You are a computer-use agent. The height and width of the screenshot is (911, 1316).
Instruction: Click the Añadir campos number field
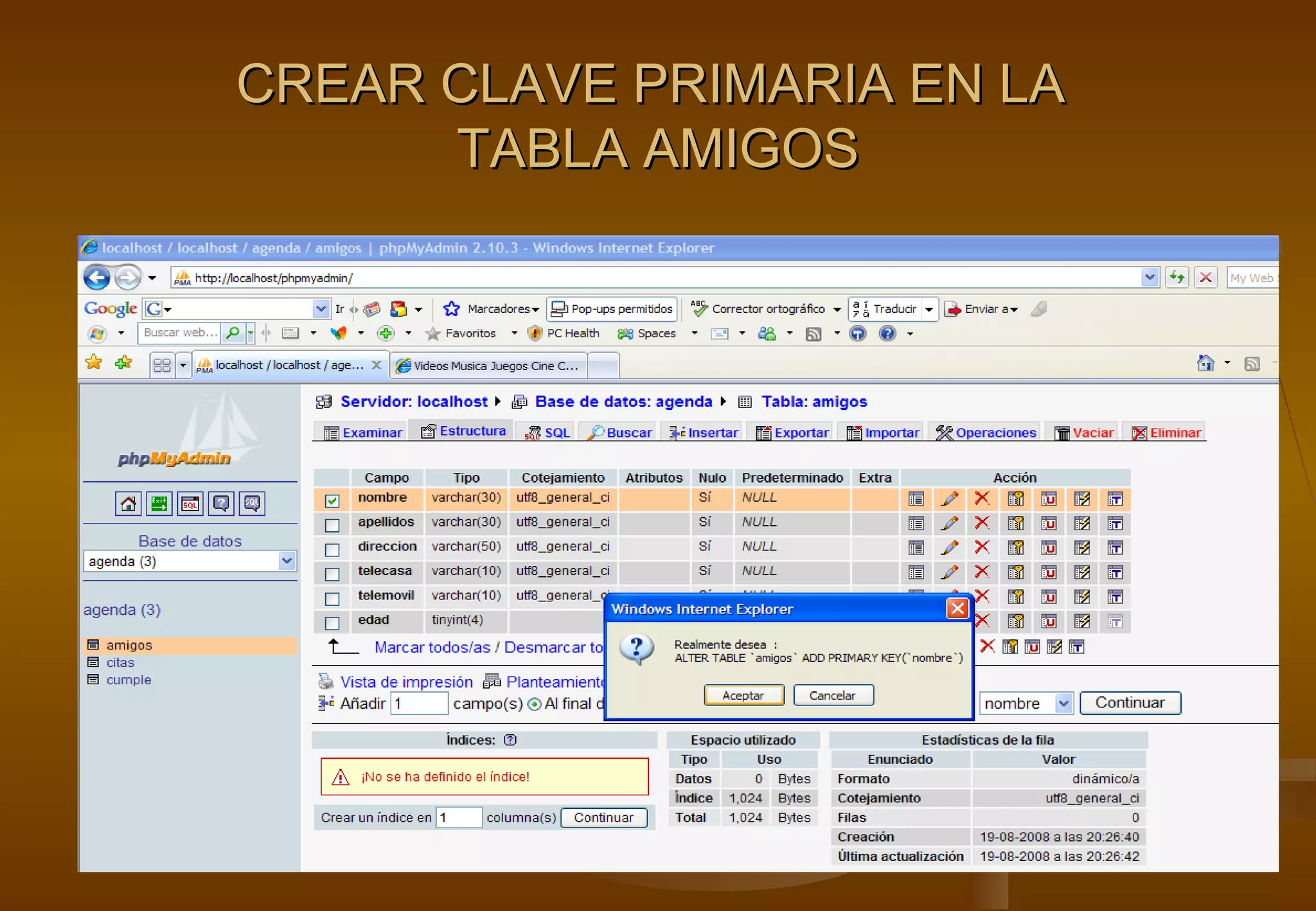coord(419,703)
